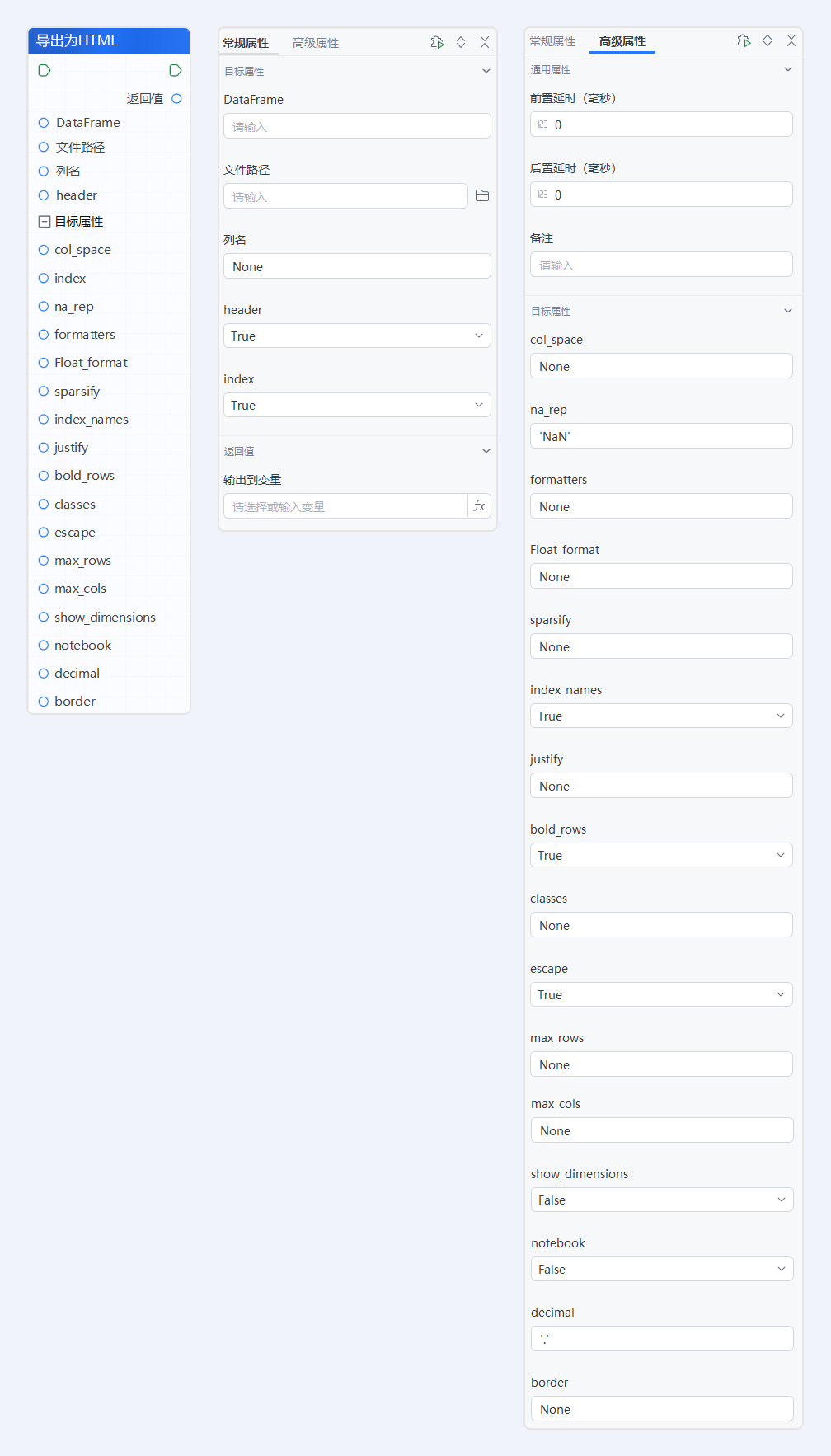Switch to 高级属性 tab above DataFrame field
Viewport: 831px width, 1456px height.
pyautogui.click(x=316, y=43)
